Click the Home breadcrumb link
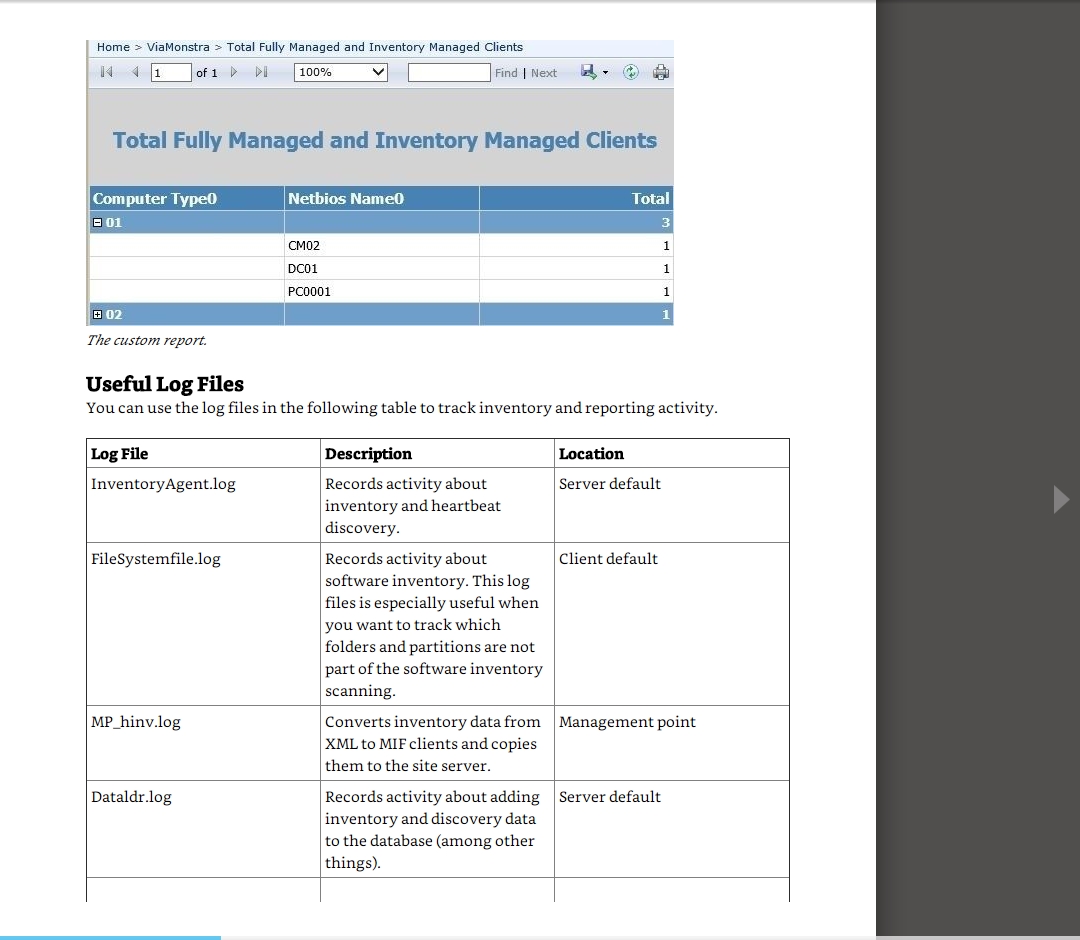The height and width of the screenshot is (940, 1080). coord(113,47)
